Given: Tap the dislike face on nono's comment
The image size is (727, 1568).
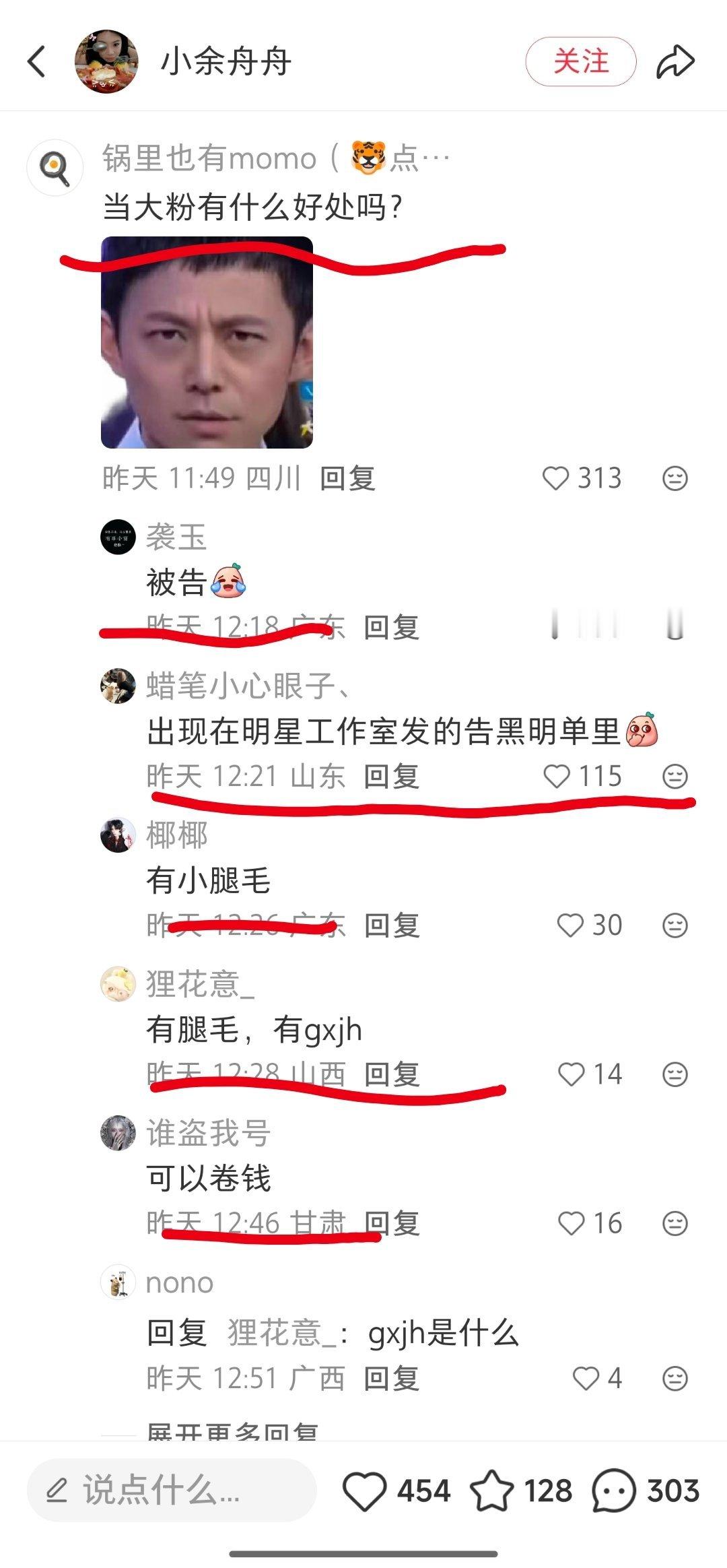Looking at the screenshot, I should click(675, 1379).
